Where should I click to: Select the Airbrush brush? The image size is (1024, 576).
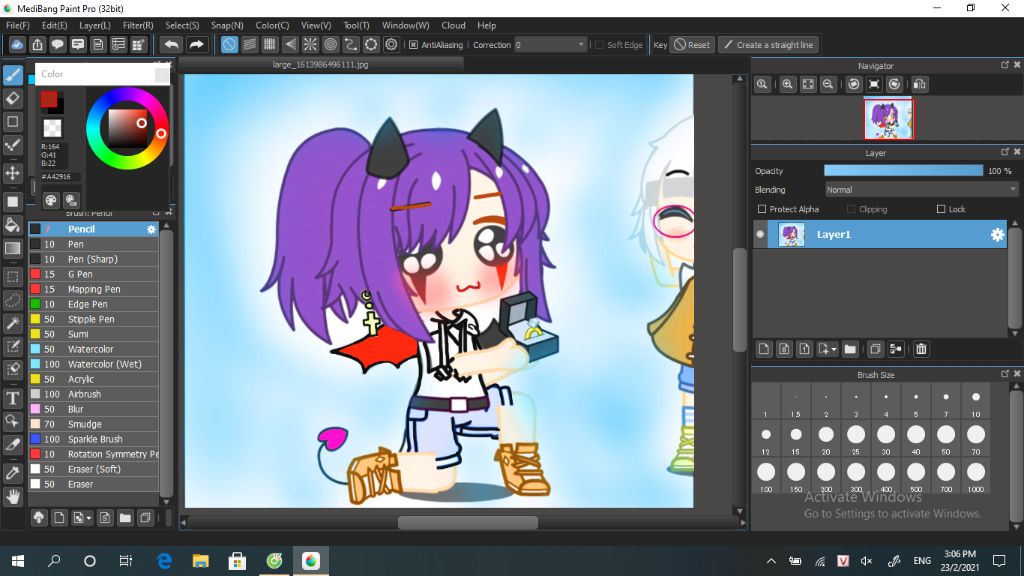pos(93,394)
